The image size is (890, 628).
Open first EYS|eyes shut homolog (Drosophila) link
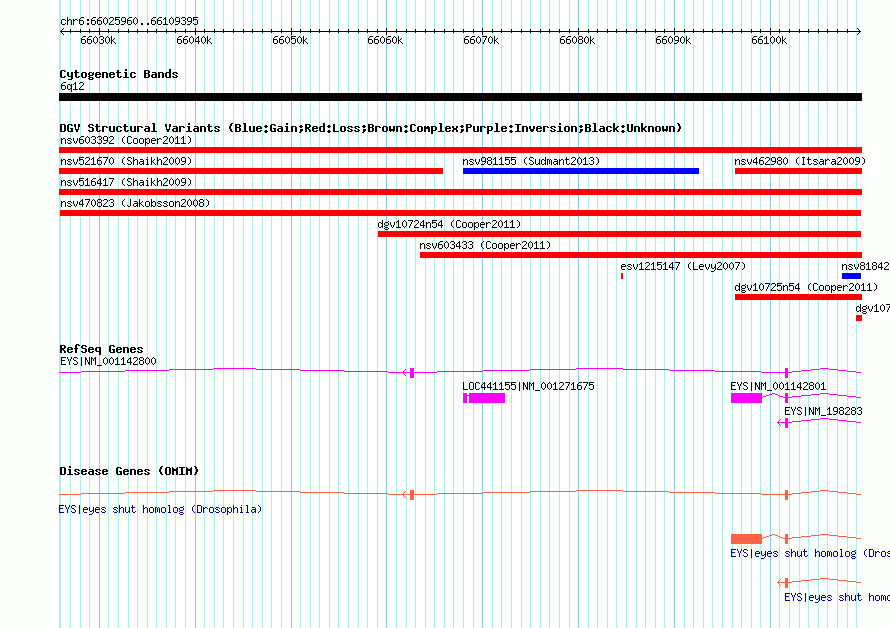(x=160, y=509)
